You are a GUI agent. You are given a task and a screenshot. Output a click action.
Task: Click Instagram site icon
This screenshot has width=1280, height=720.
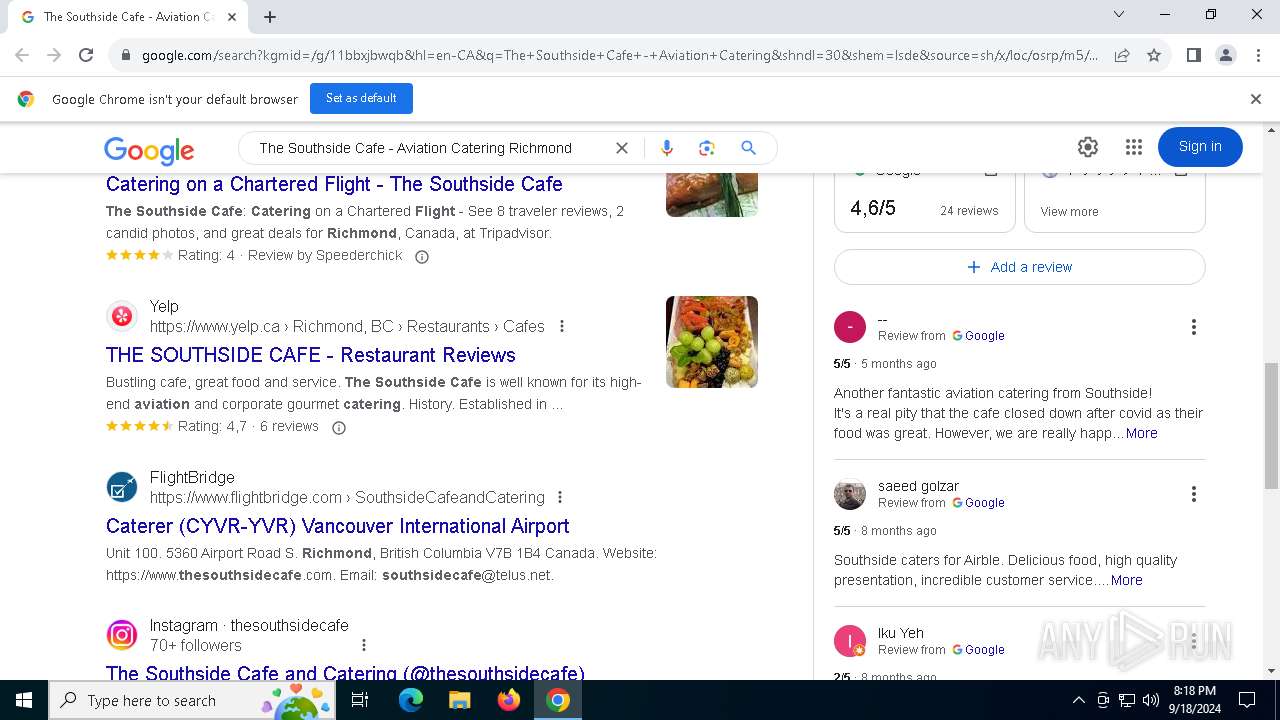pyautogui.click(x=122, y=635)
